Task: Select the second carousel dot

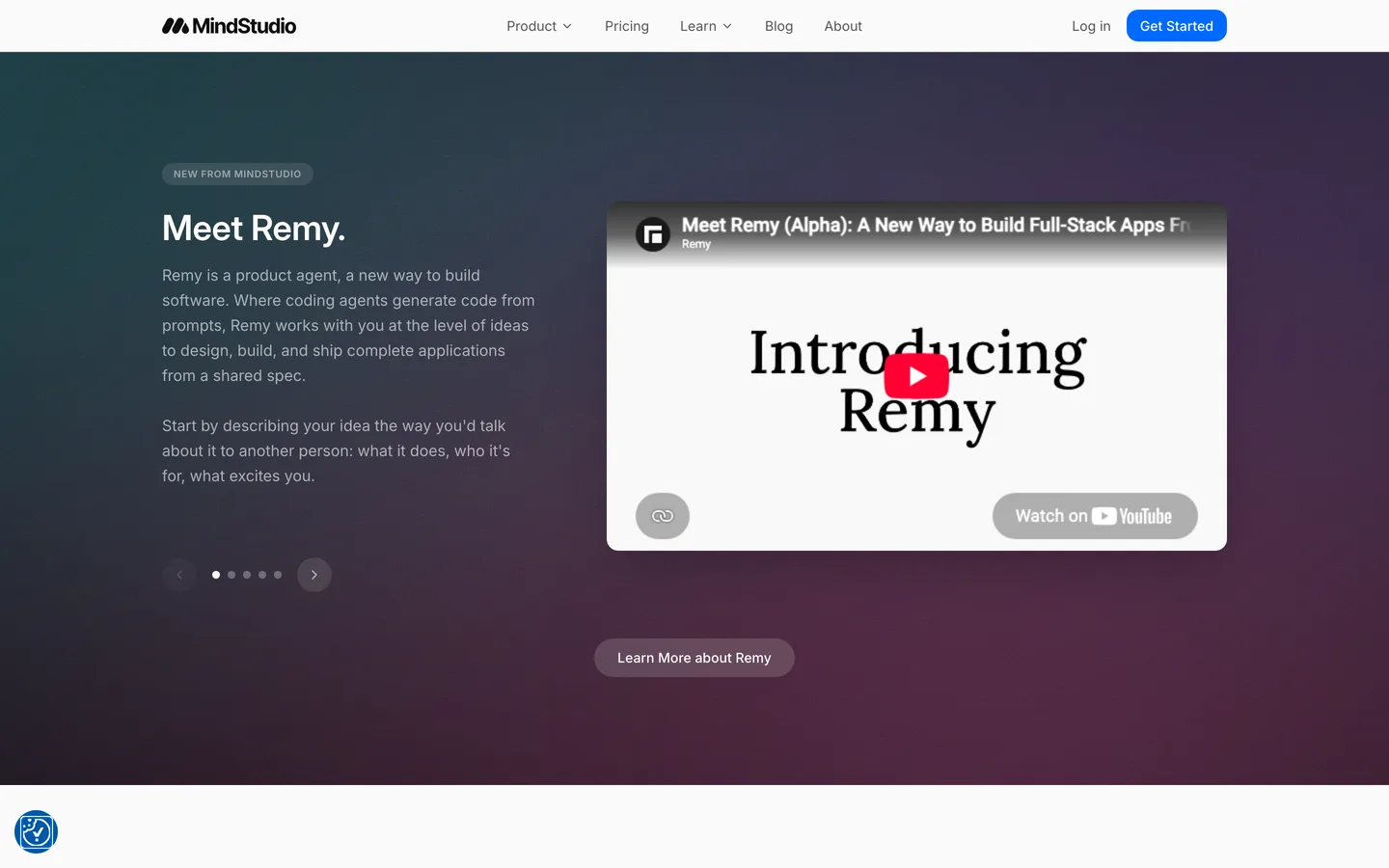Action: 231,575
